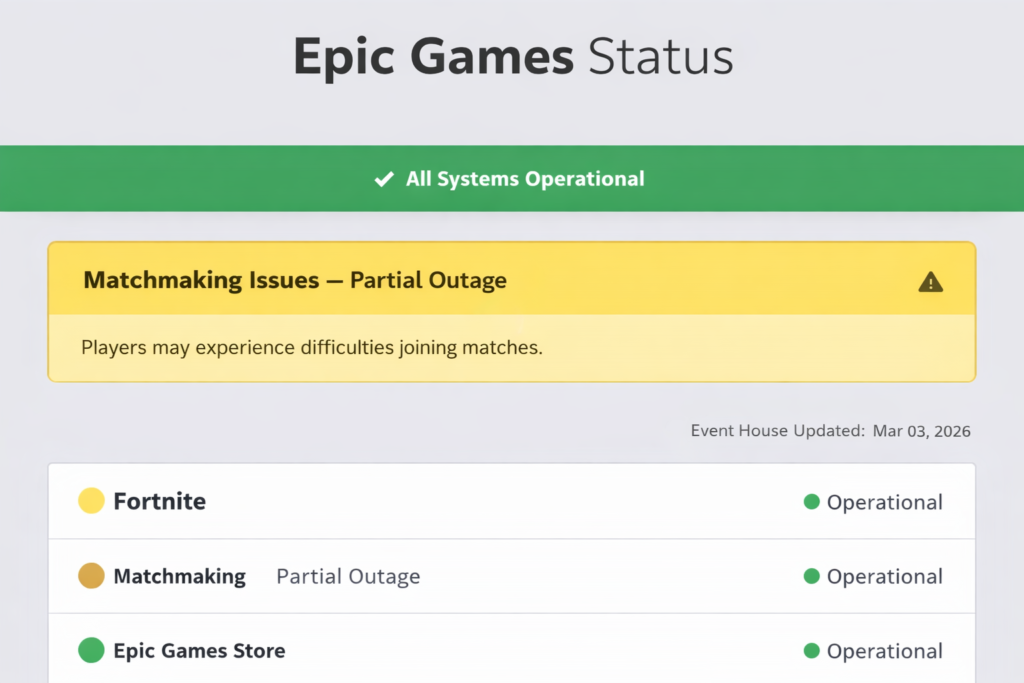Image resolution: width=1024 pixels, height=683 pixels.
Task: Click the All Systems Operational banner
Action: tap(512, 179)
